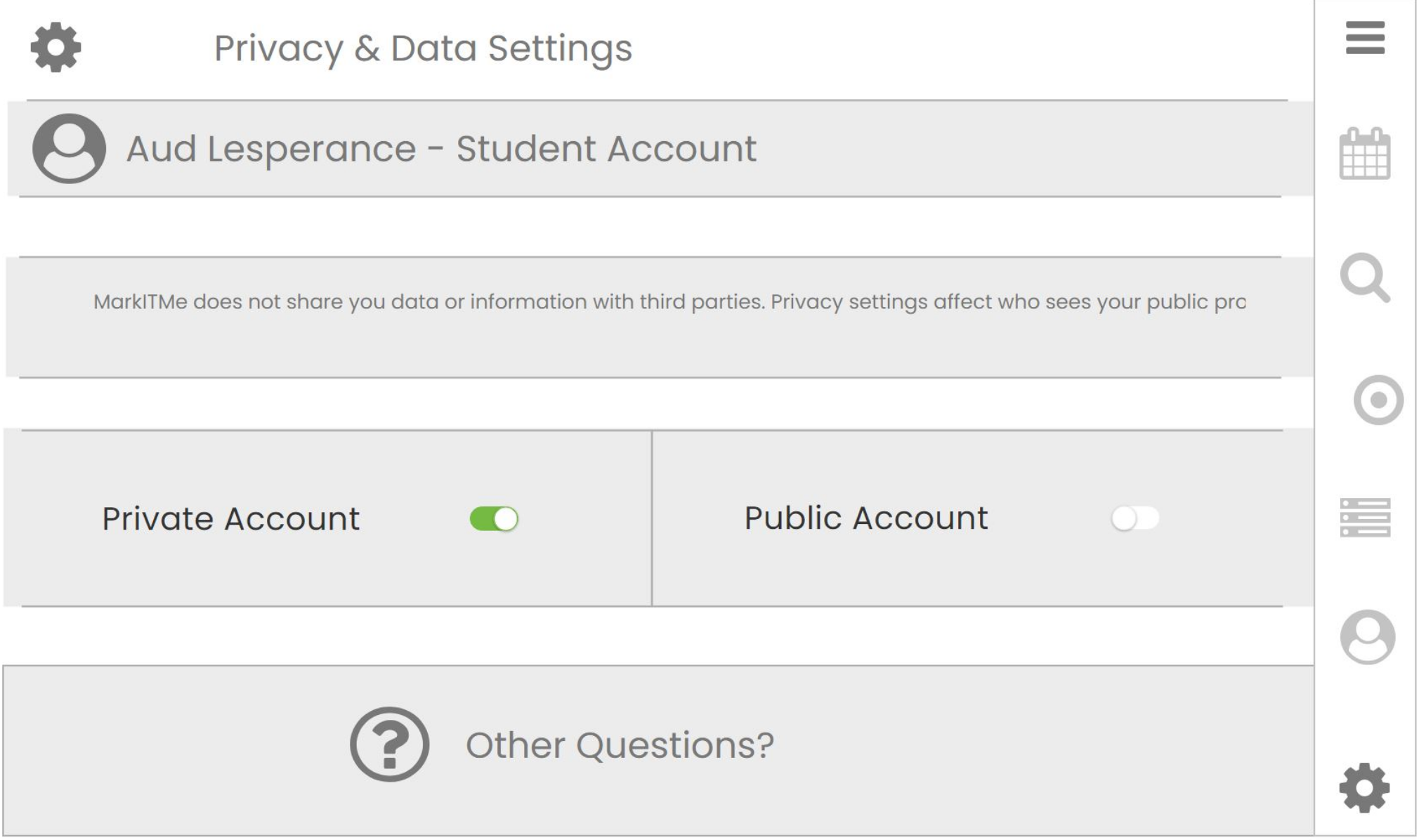
Task: Click the settings gear at sidebar bottom
Action: pos(1364,788)
